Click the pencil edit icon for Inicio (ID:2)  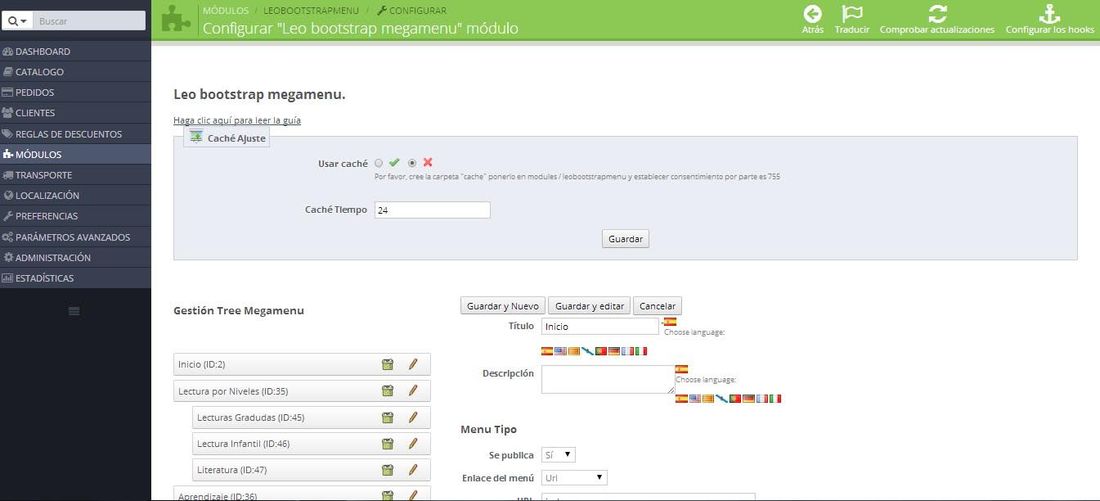(x=413, y=364)
